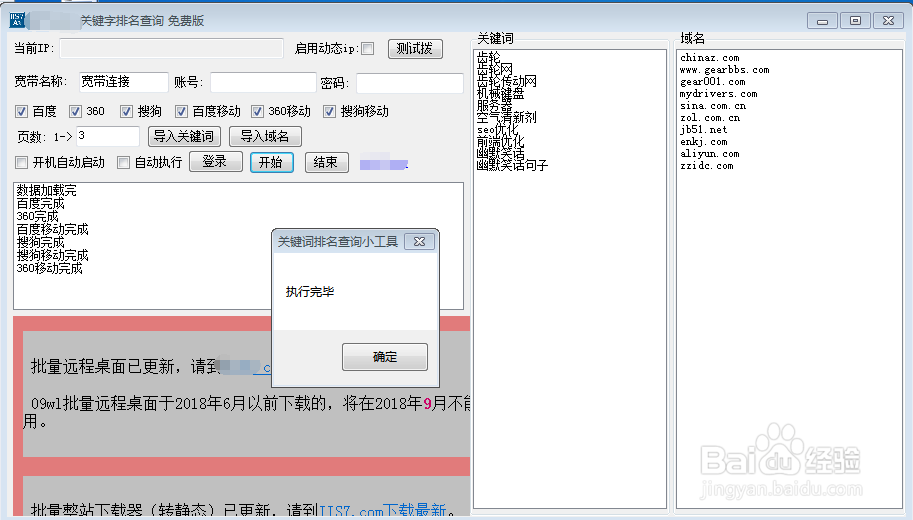
Task: Click the 测试拨 button
Action: (415, 48)
